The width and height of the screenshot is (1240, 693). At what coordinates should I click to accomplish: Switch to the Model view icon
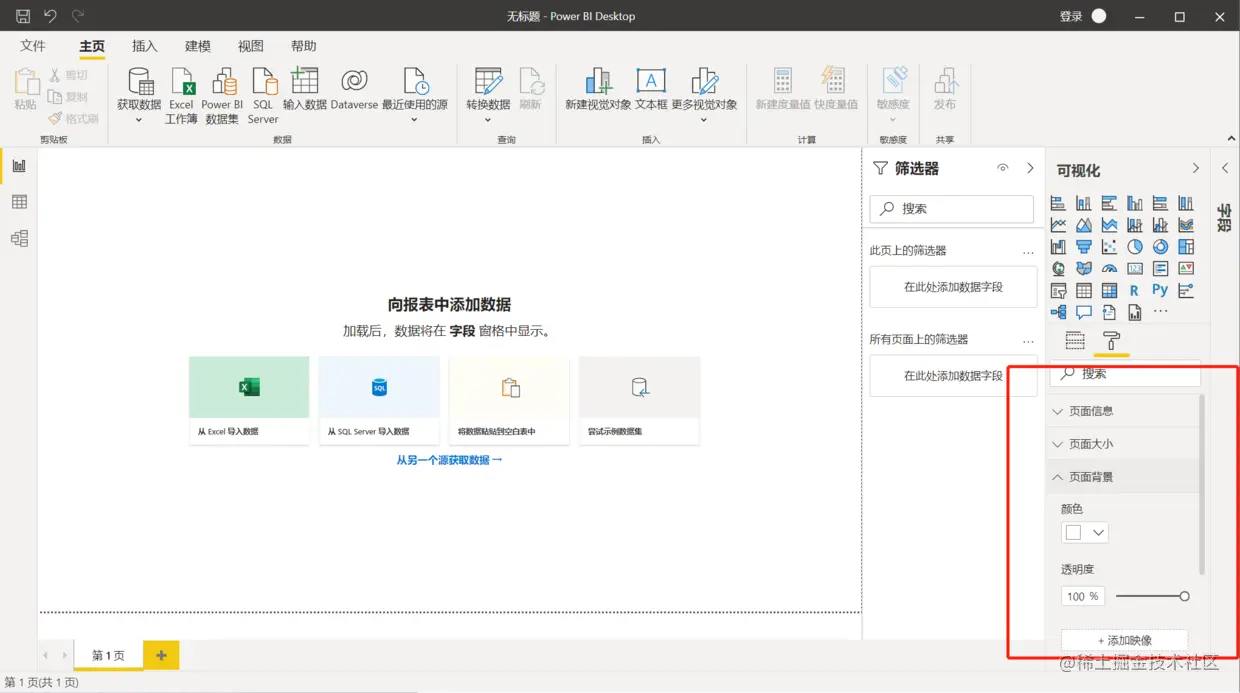(19, 238)
